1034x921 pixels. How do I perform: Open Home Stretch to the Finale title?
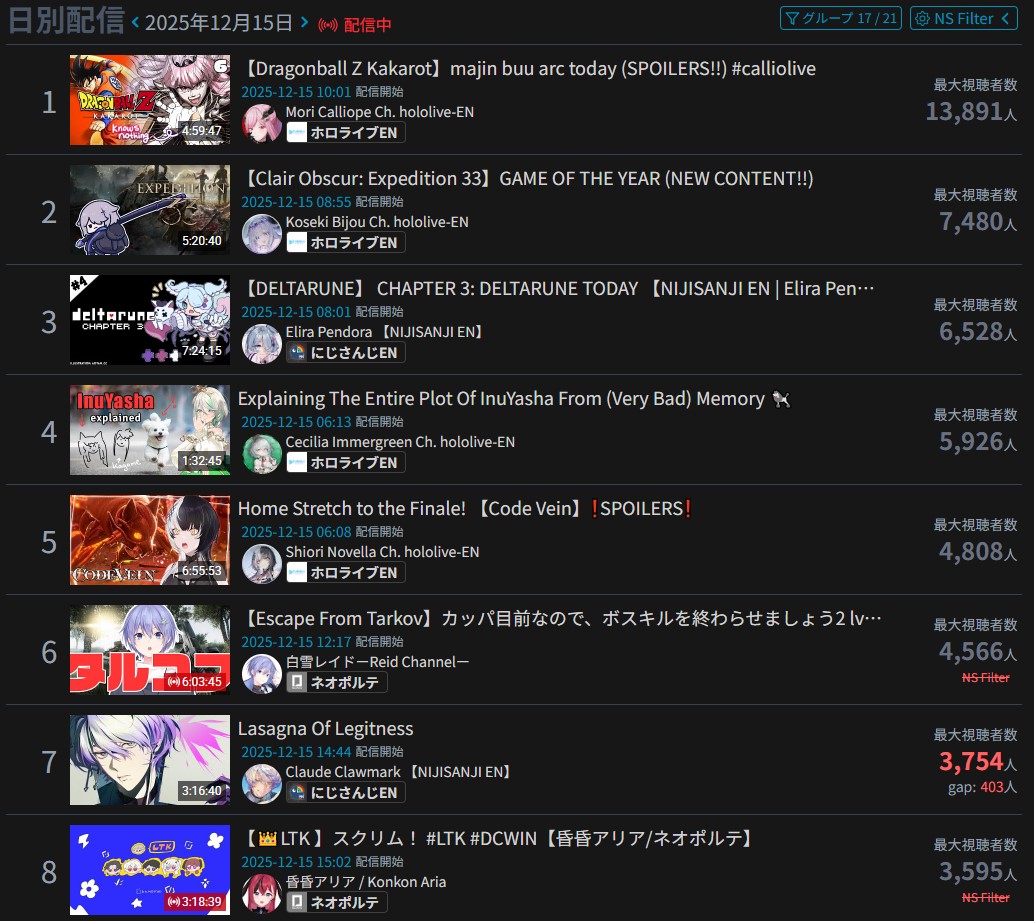coord(465,509)
